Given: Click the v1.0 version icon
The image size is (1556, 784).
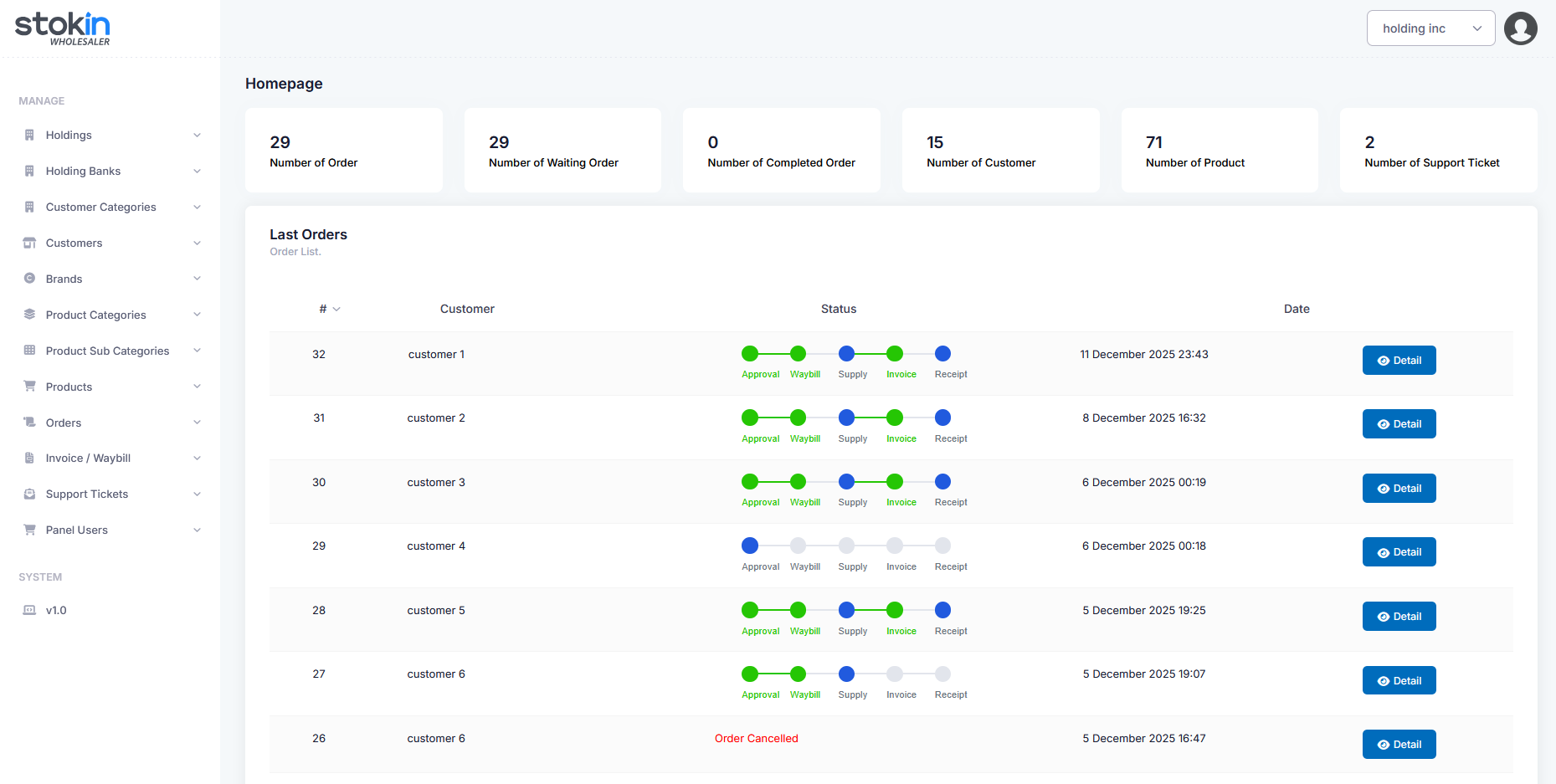Looking at the screenshot, I should point(29,611).
